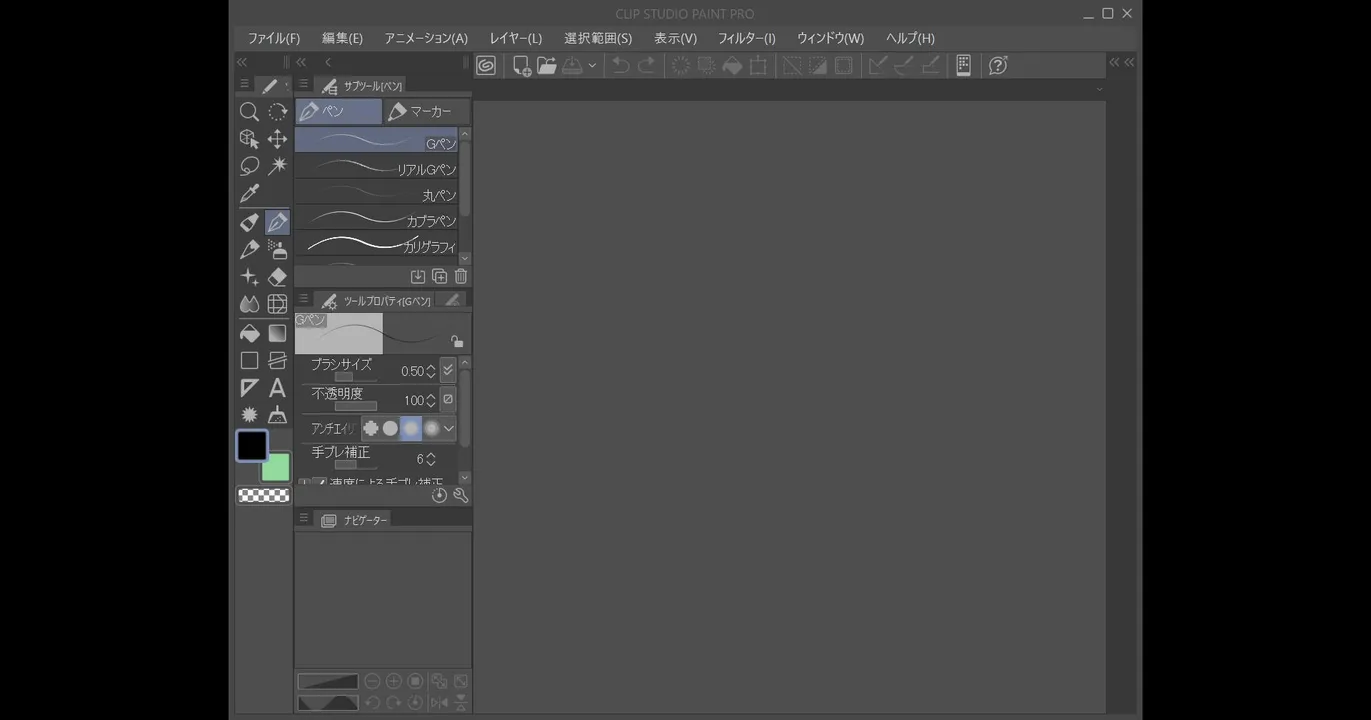Viewport: 1371px width, 720px height.
Task: Open brush size dynamics dropdown
Action: [448, 370]
